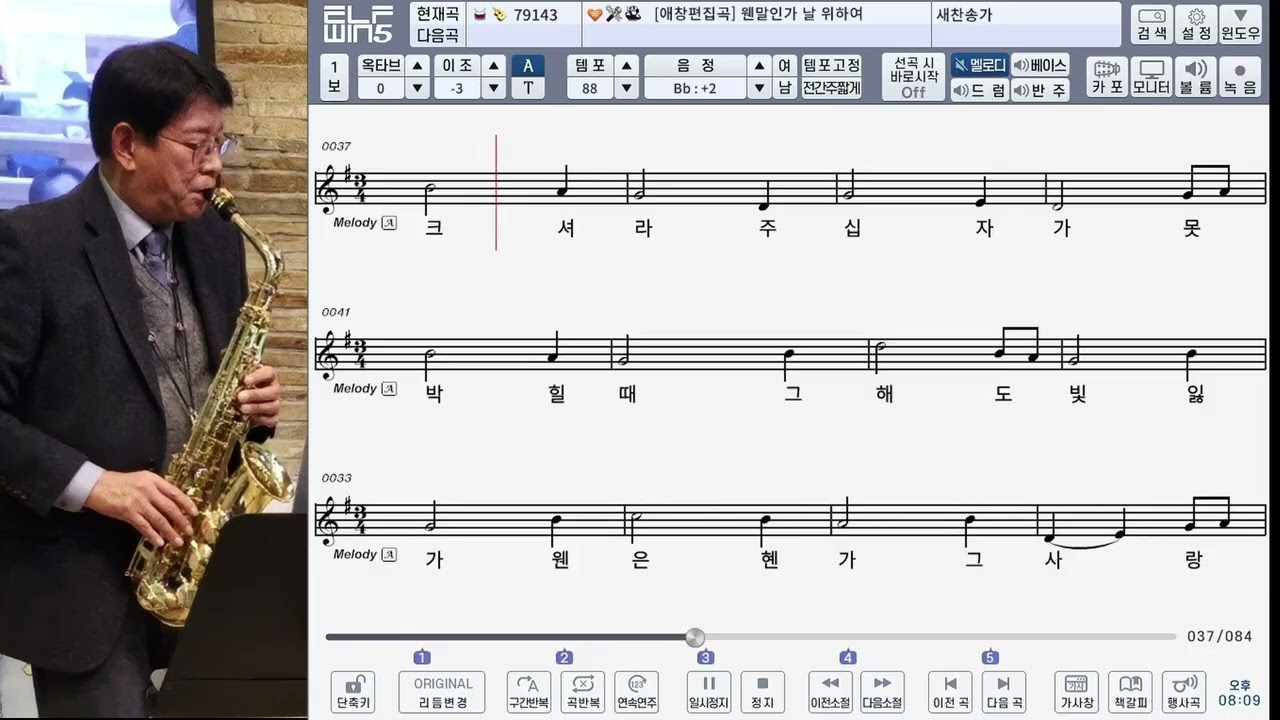Go to next measure 다음소절
1280x720 pixels.
(x=882, y=692)
